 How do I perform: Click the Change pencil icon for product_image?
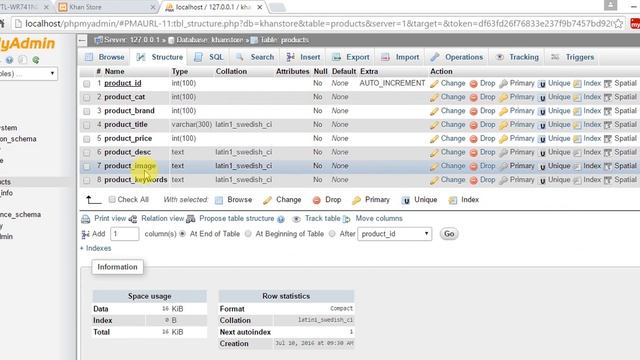pyautogui.click(x=434, y=166)
